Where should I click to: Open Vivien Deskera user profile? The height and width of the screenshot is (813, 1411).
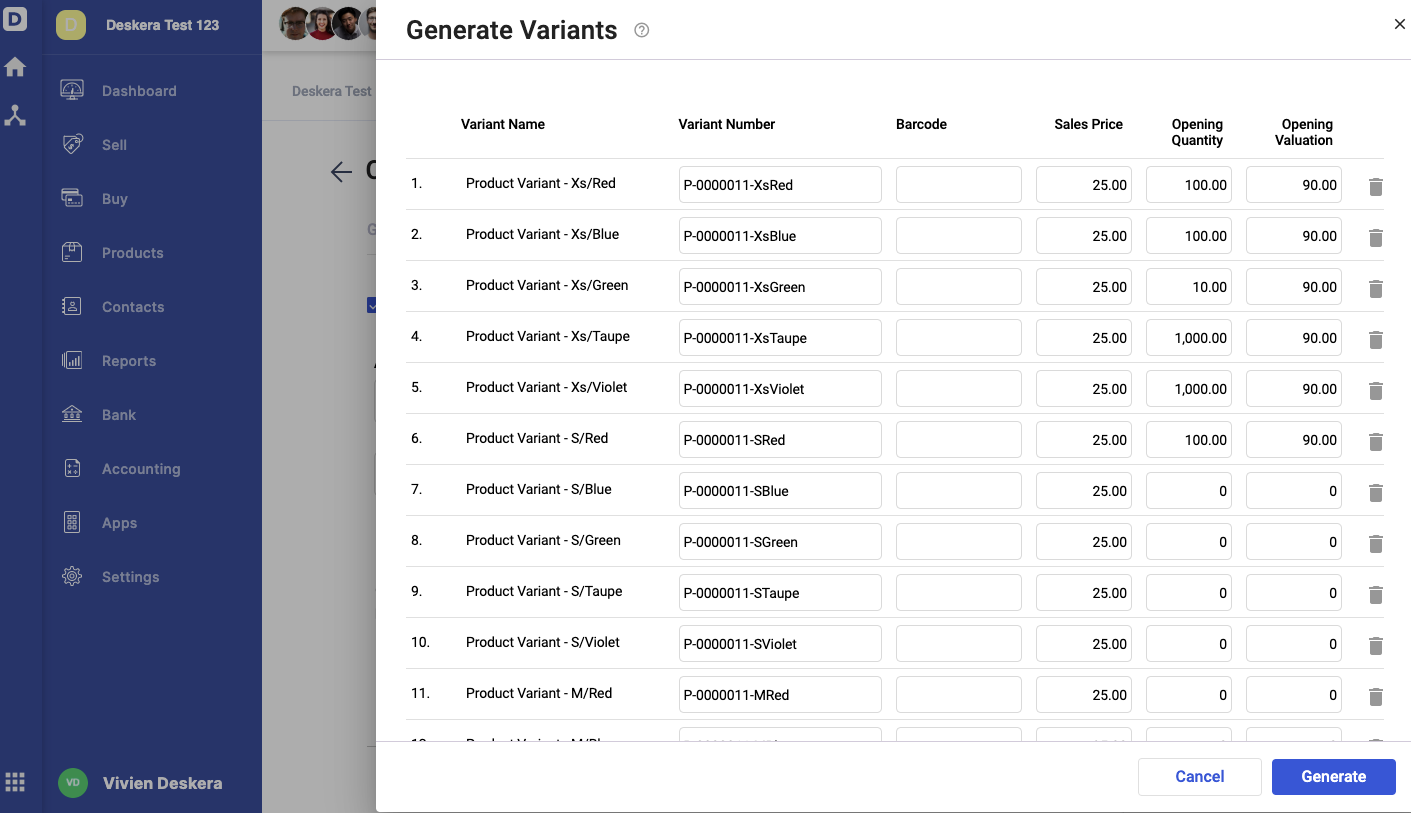[x=142, y=783]
